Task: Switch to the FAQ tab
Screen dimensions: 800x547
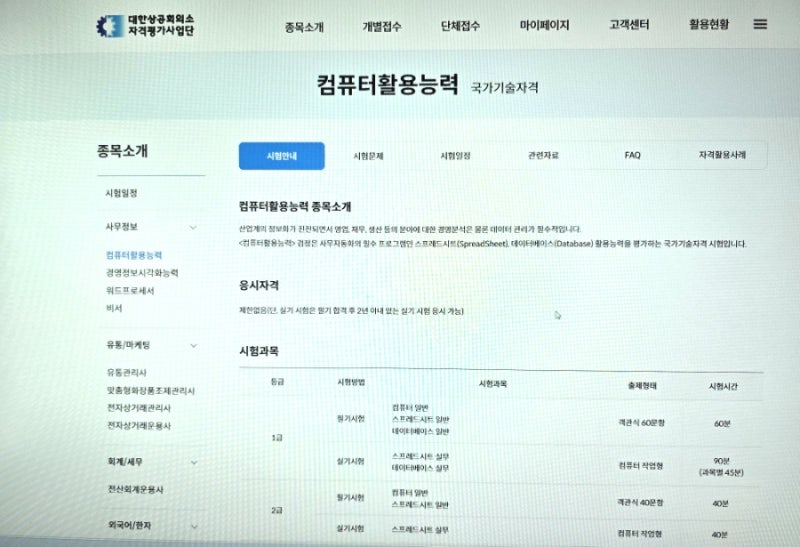Action: pos(632,155)
